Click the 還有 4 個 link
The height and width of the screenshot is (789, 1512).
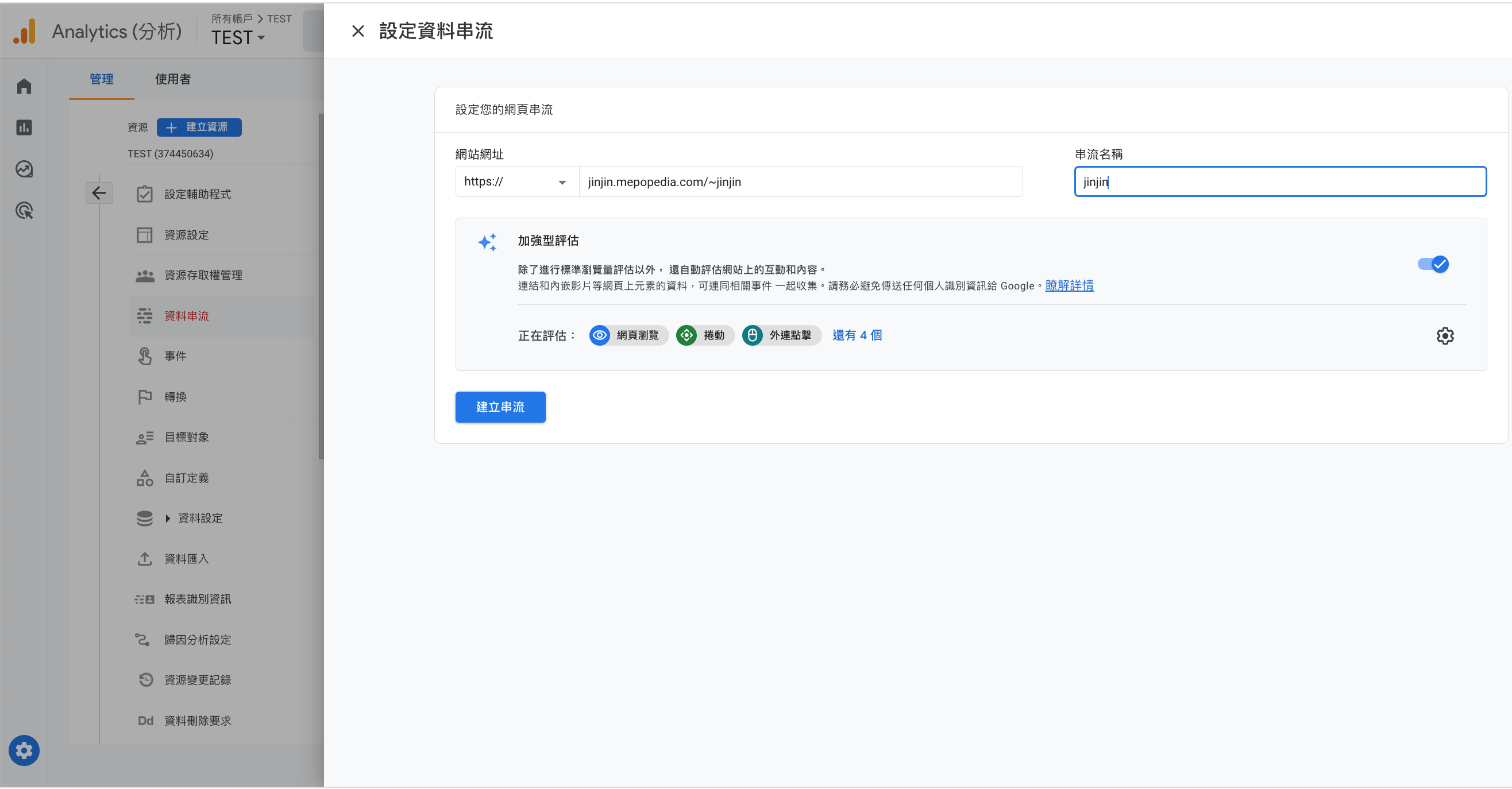(x=857, y=335)
